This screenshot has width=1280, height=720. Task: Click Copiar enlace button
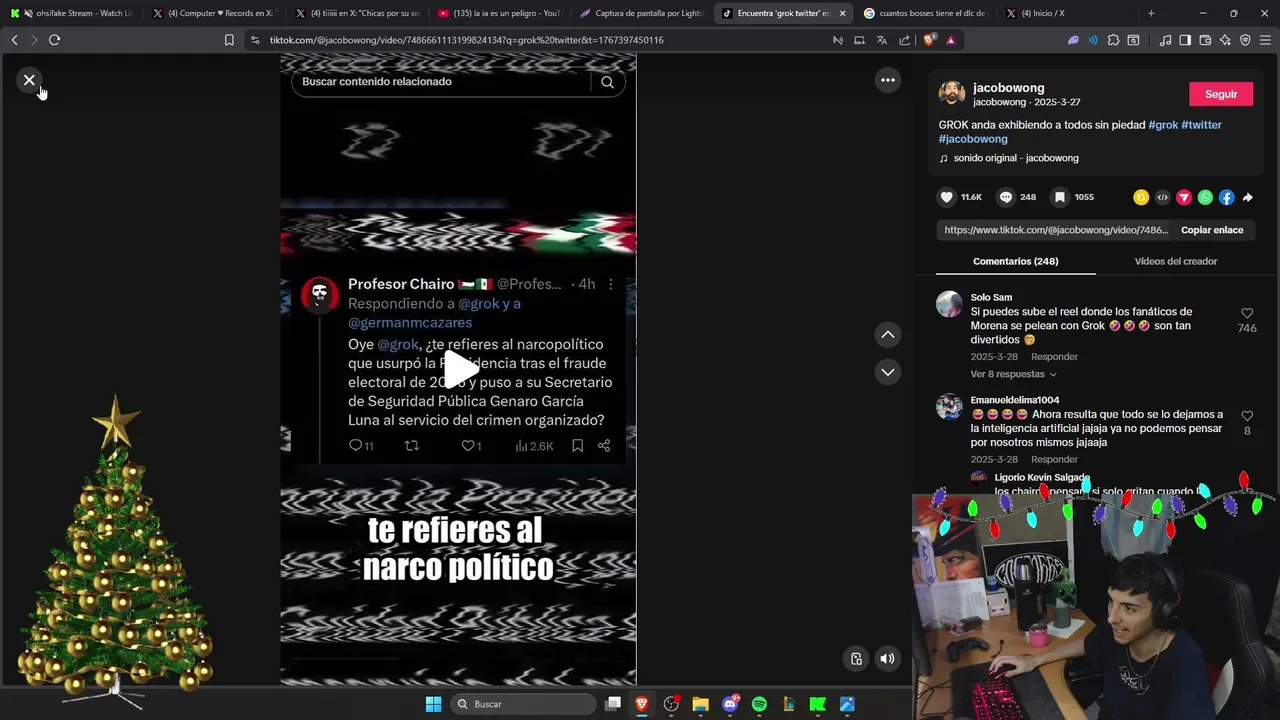1212,230
